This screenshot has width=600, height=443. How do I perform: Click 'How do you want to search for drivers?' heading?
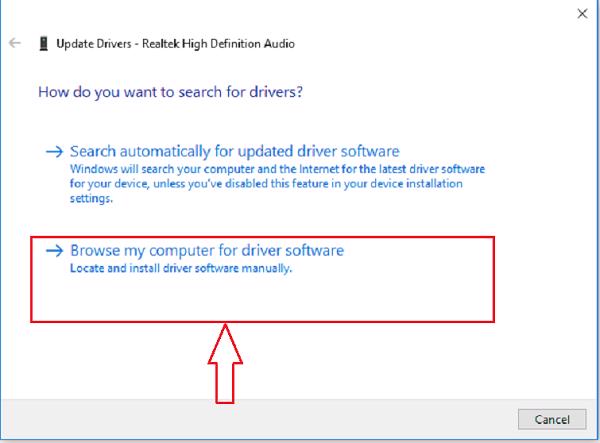(x=171, y=92)
